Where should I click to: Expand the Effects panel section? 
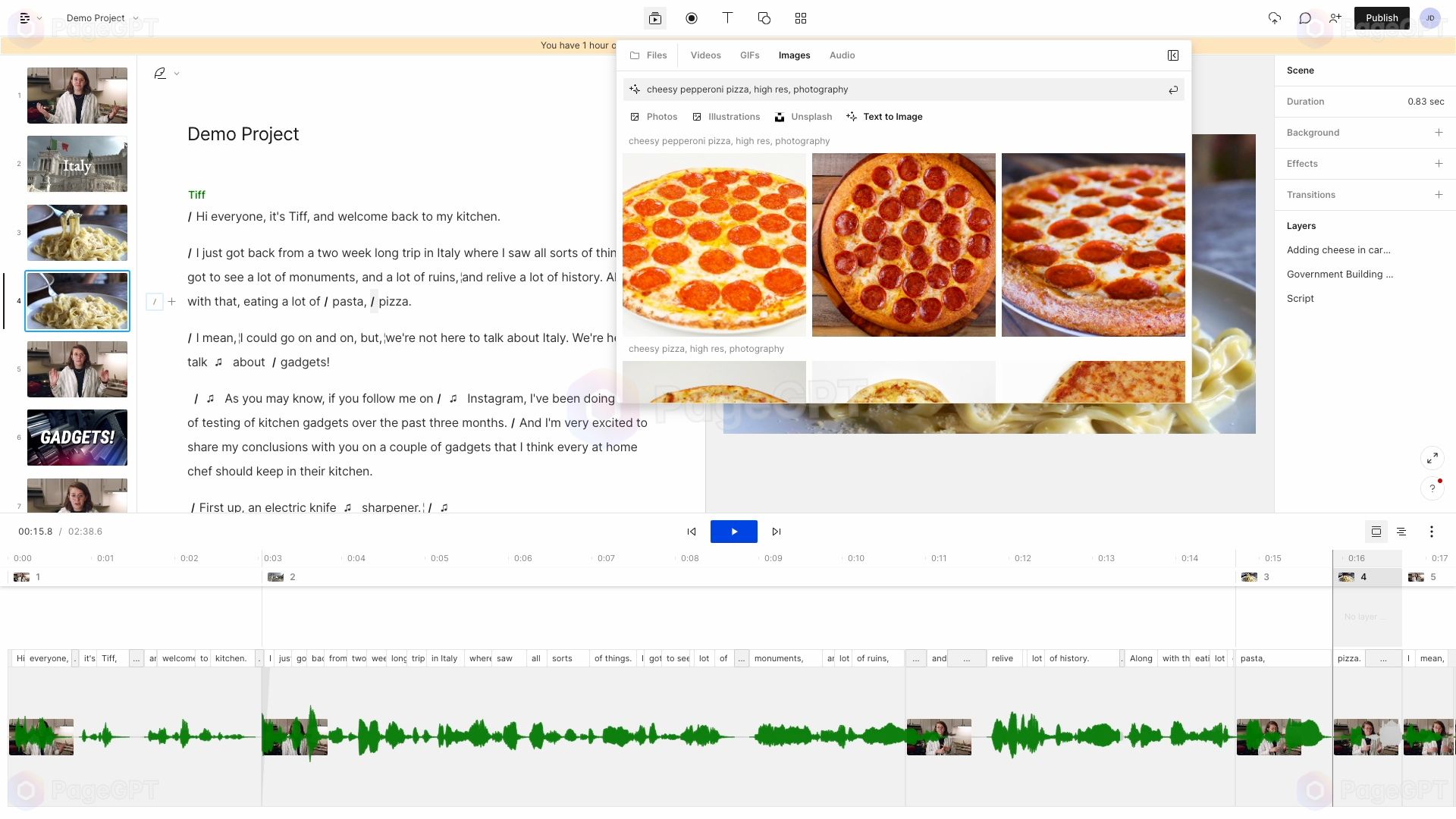click(x=1438, y=163)
